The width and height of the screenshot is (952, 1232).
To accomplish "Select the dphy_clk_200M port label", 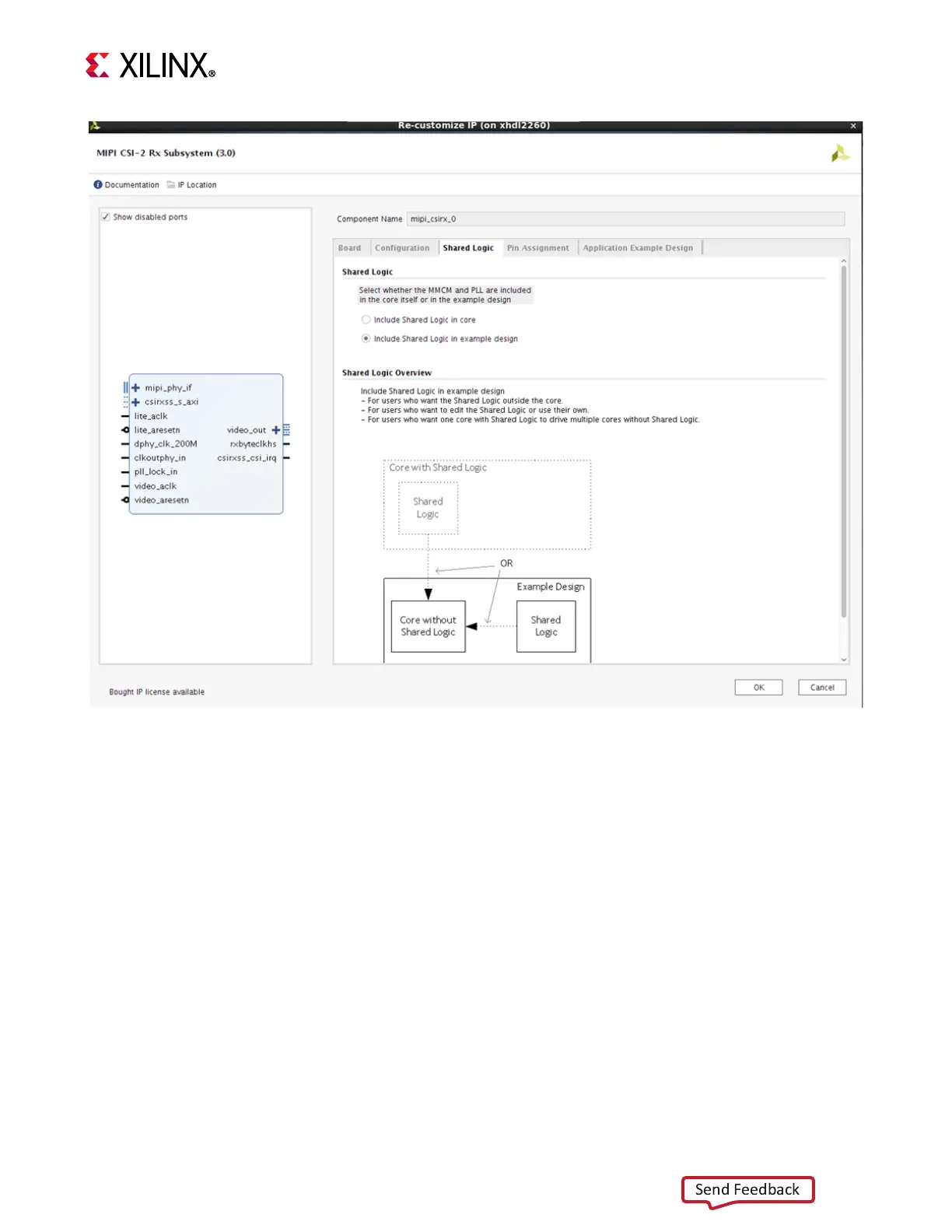I will [x=166, y=444].
